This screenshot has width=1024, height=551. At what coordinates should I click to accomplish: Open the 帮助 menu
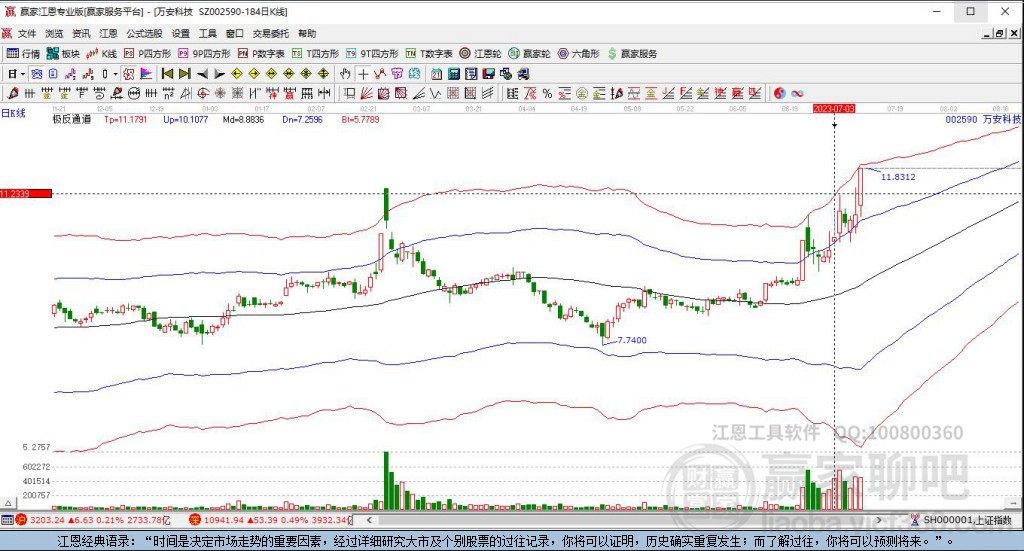pyautogui.click(x=307, y=33)
